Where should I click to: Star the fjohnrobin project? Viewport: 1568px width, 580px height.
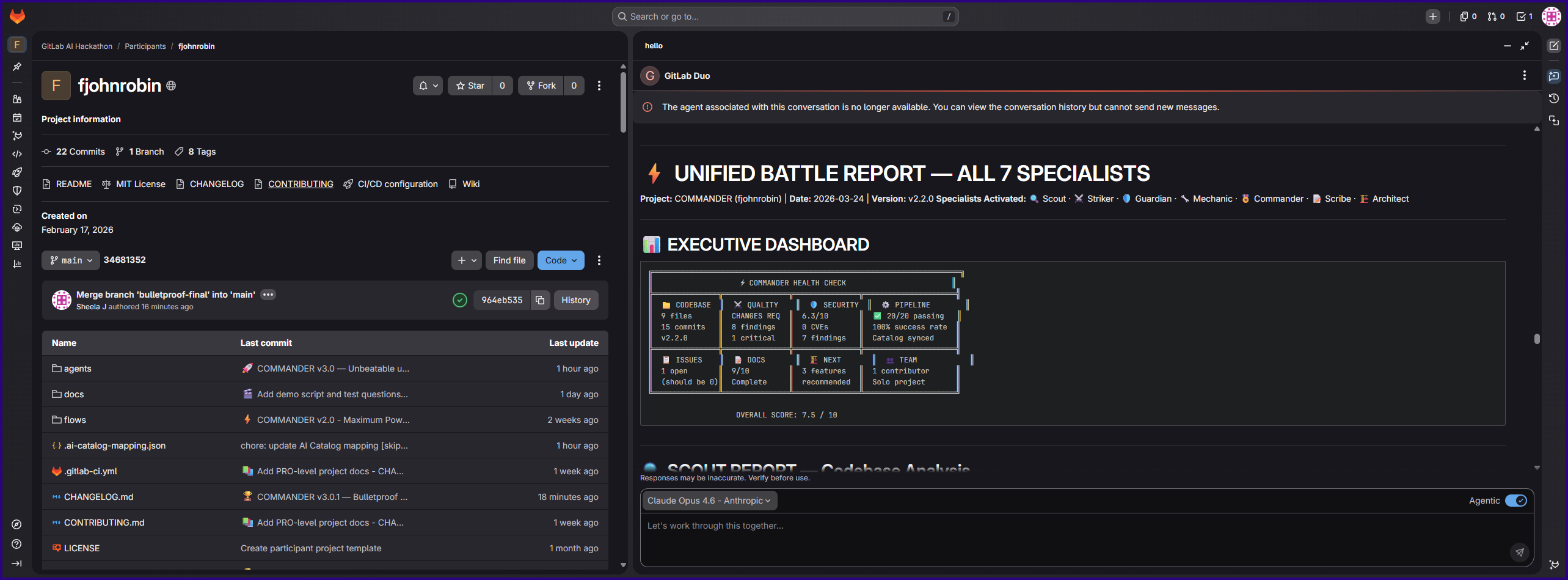pyautogui.click(x=470, y=86)
